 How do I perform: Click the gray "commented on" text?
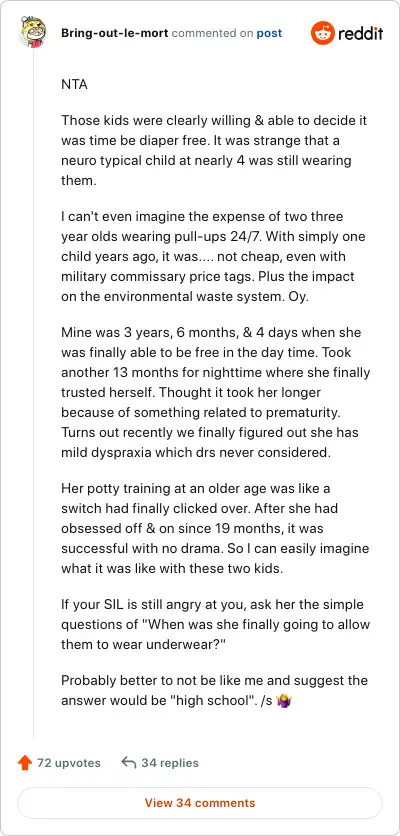tap(212, 33)
